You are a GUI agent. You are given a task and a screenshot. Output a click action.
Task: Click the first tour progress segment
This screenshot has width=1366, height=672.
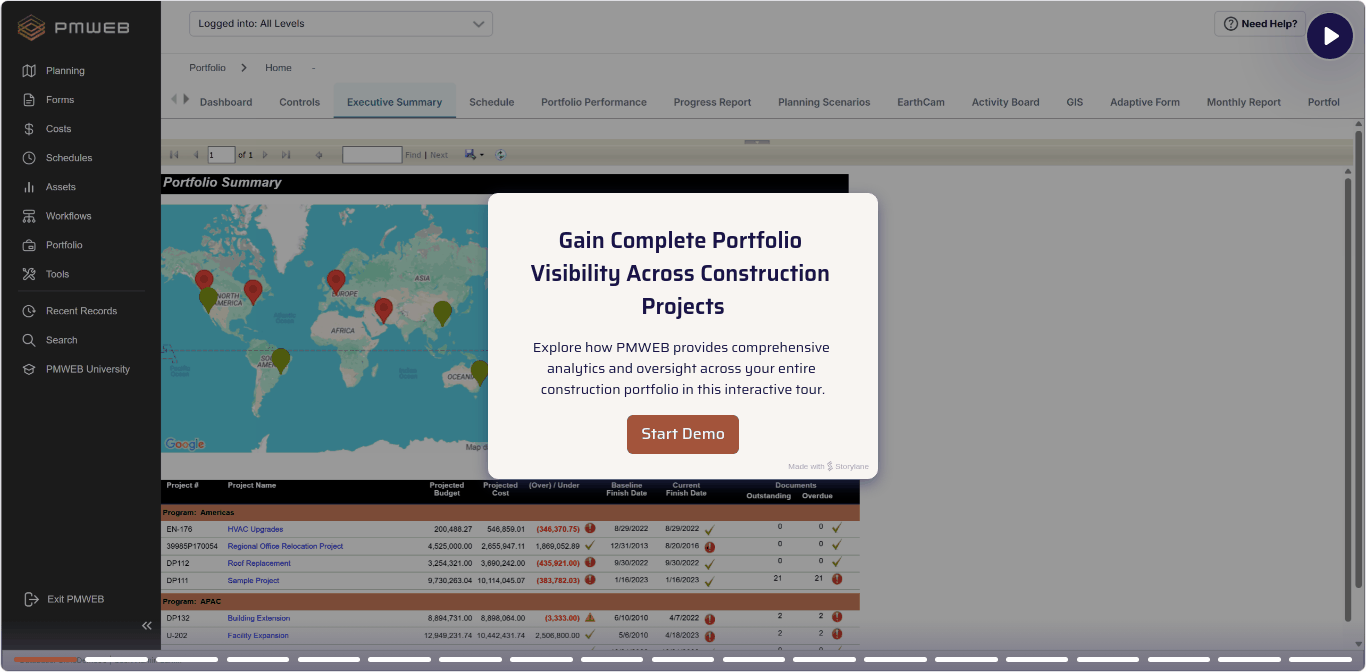[45, 660]
